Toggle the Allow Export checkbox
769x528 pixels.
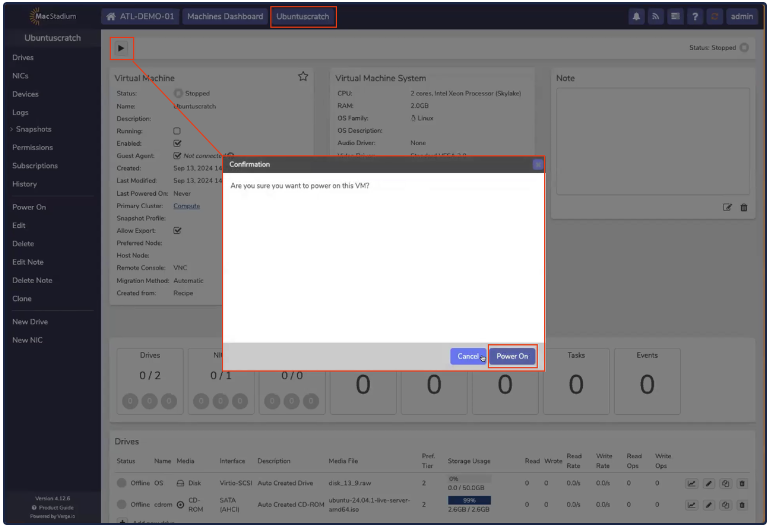pos(177,230)
